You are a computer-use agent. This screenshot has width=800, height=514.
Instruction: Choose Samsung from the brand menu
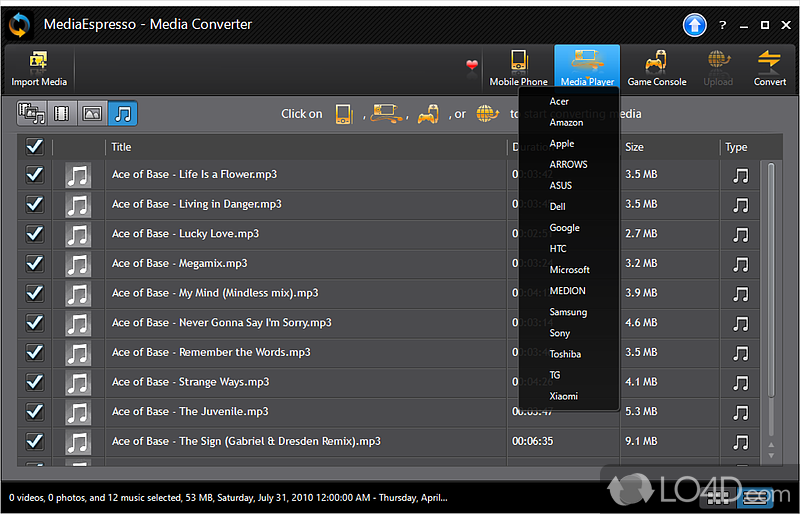click(569, 312)
